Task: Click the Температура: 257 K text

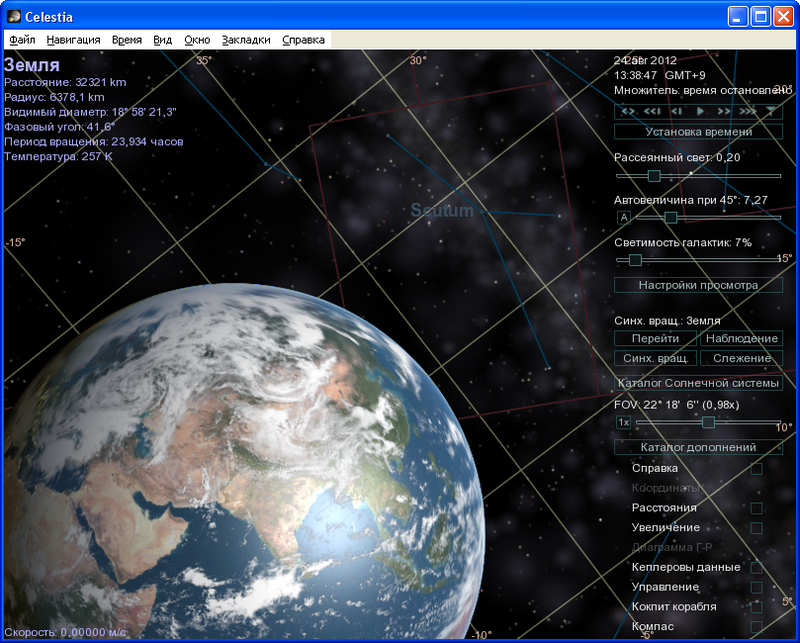Action: tap(58, 156)
